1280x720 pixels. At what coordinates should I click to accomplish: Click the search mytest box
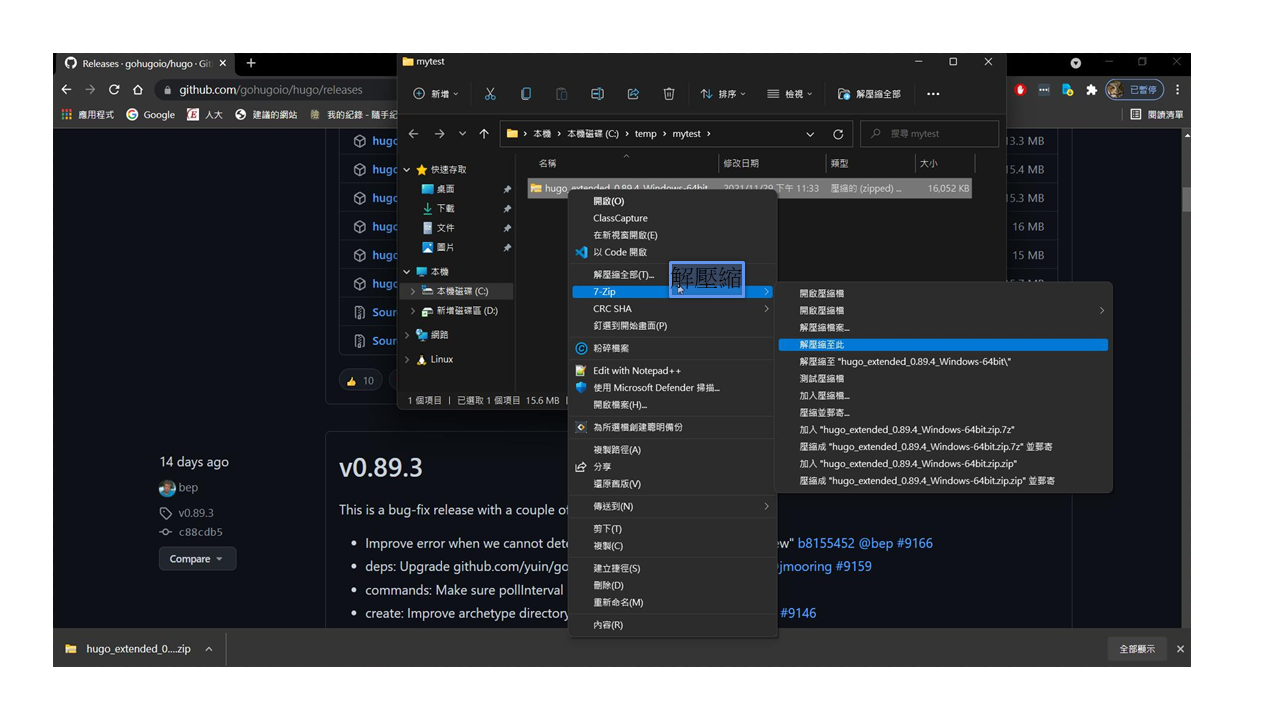pyautogui.click(x=929, y=134)
